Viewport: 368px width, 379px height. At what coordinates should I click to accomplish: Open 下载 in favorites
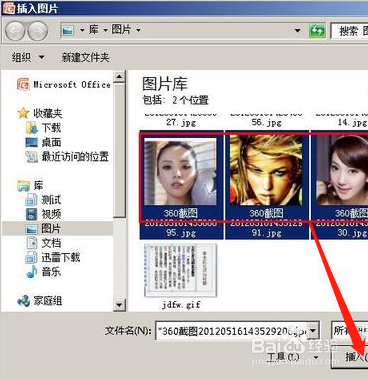[x=51, y=128]
